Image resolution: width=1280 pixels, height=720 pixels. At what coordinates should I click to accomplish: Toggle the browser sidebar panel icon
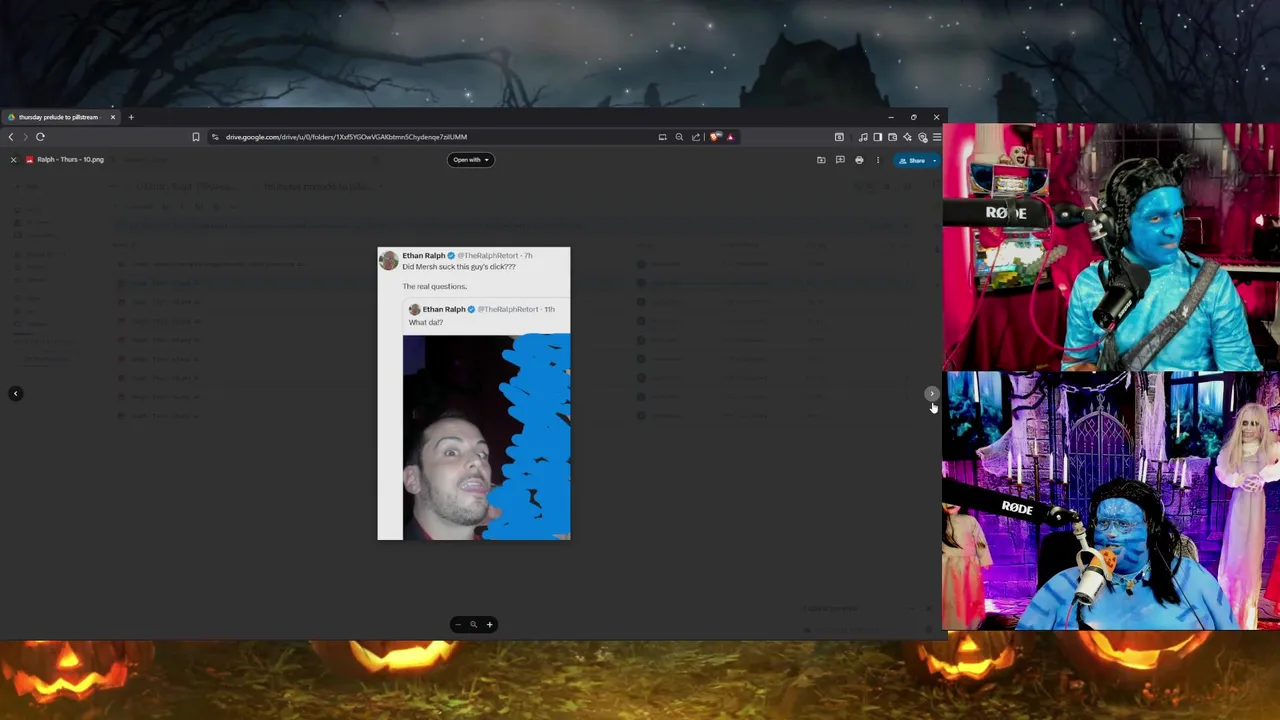(x=877, y=137)
